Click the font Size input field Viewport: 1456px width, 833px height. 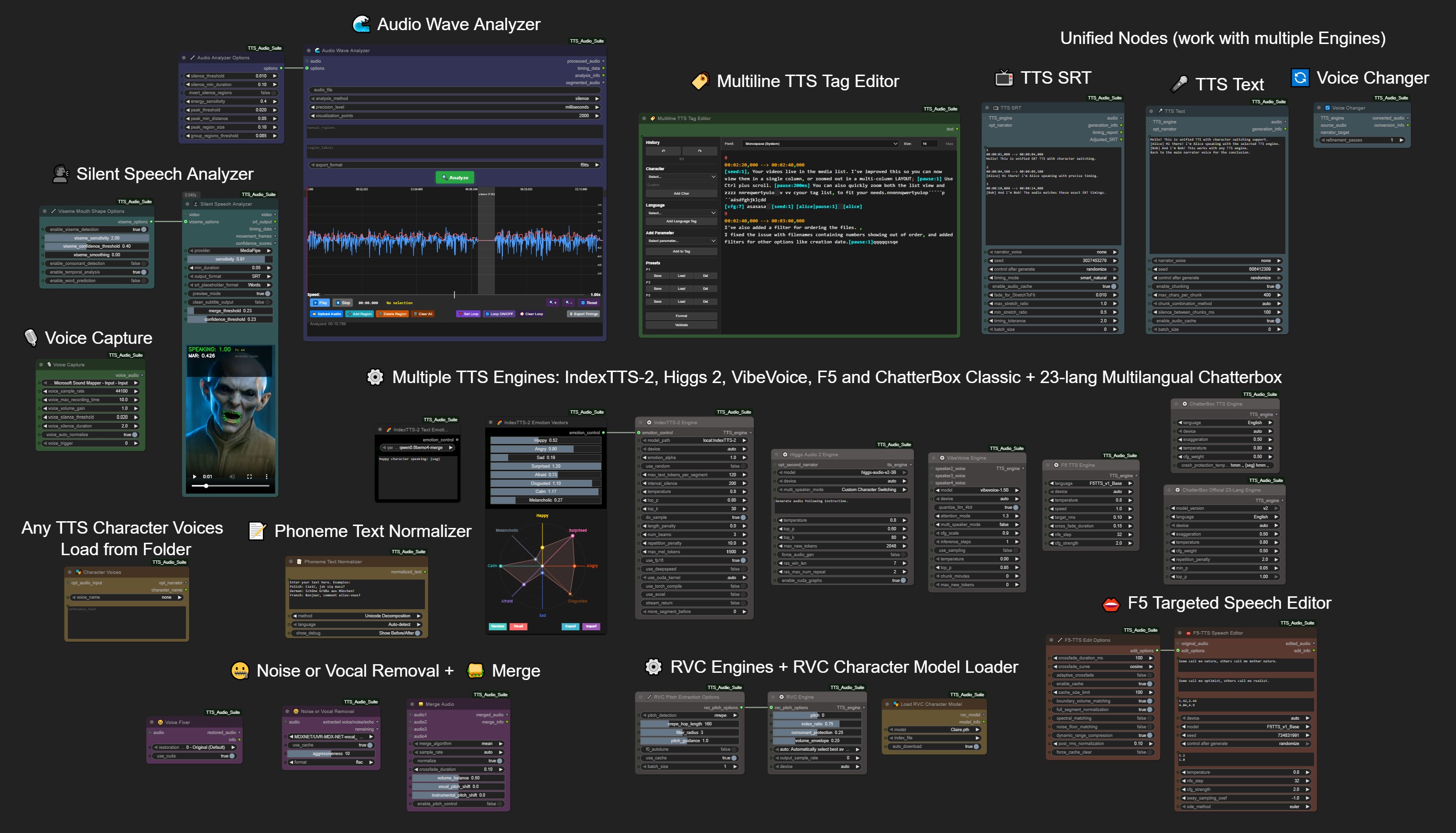click(928, 143)
